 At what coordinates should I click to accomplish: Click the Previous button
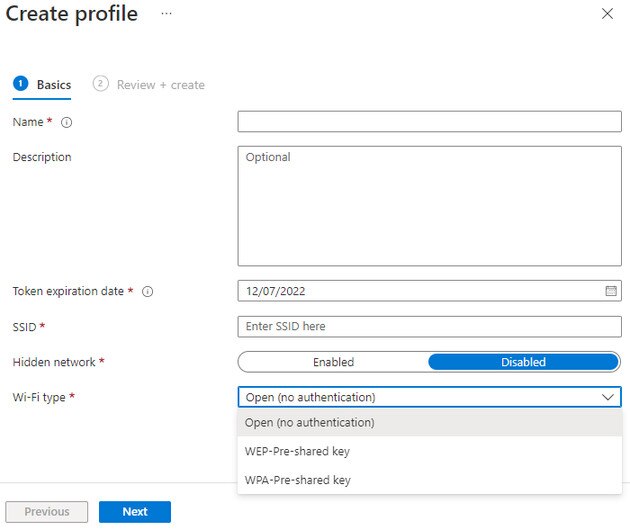click(47, 512)
